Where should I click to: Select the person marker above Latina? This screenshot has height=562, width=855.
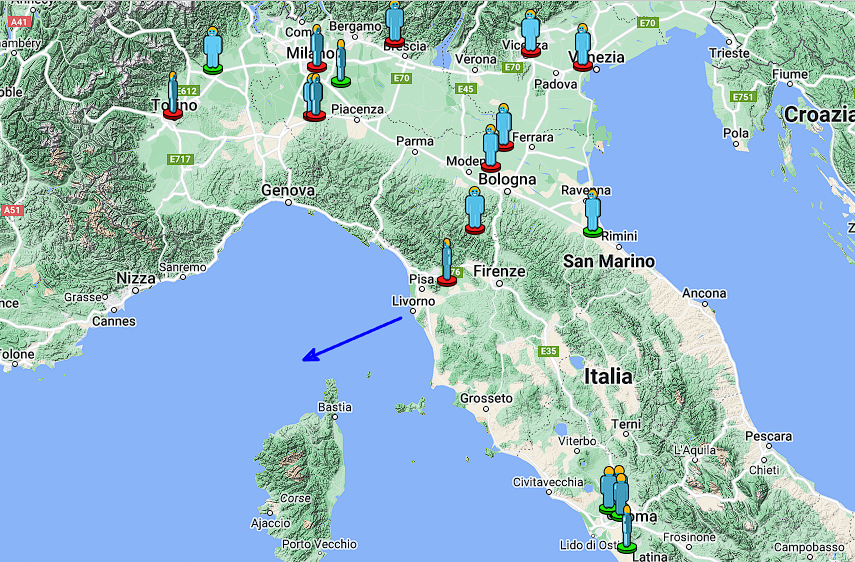click(x=626, y=529)
